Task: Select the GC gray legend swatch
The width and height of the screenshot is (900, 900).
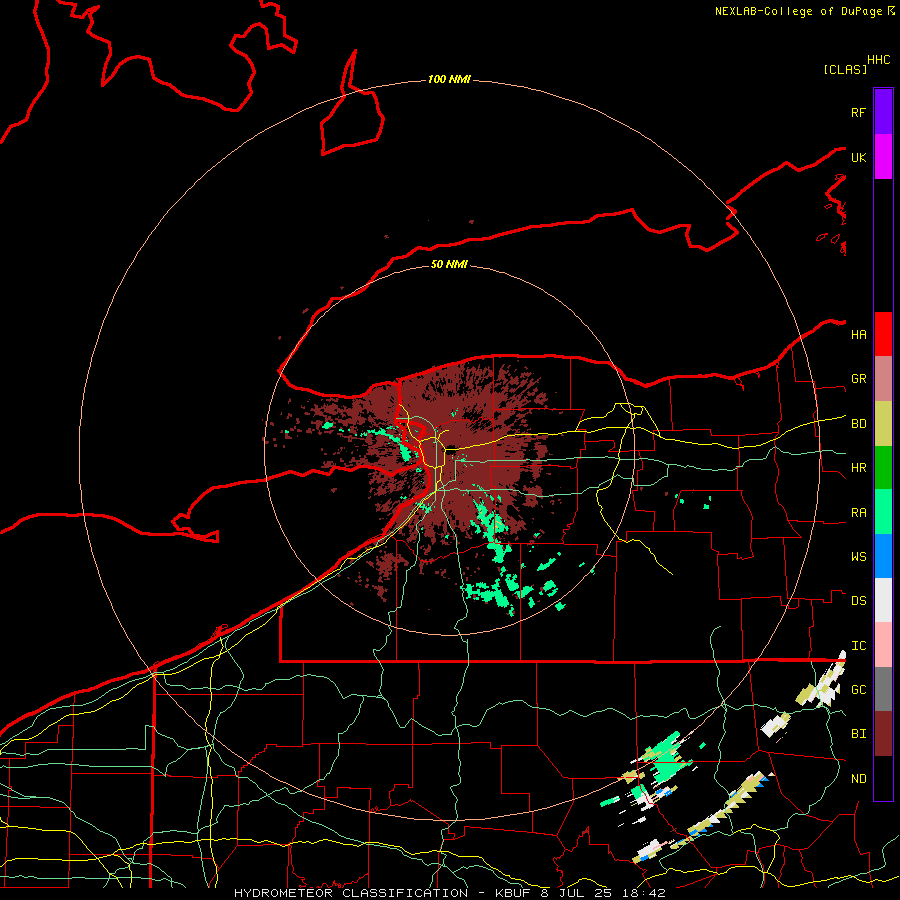Action: [x=883, y=689]
